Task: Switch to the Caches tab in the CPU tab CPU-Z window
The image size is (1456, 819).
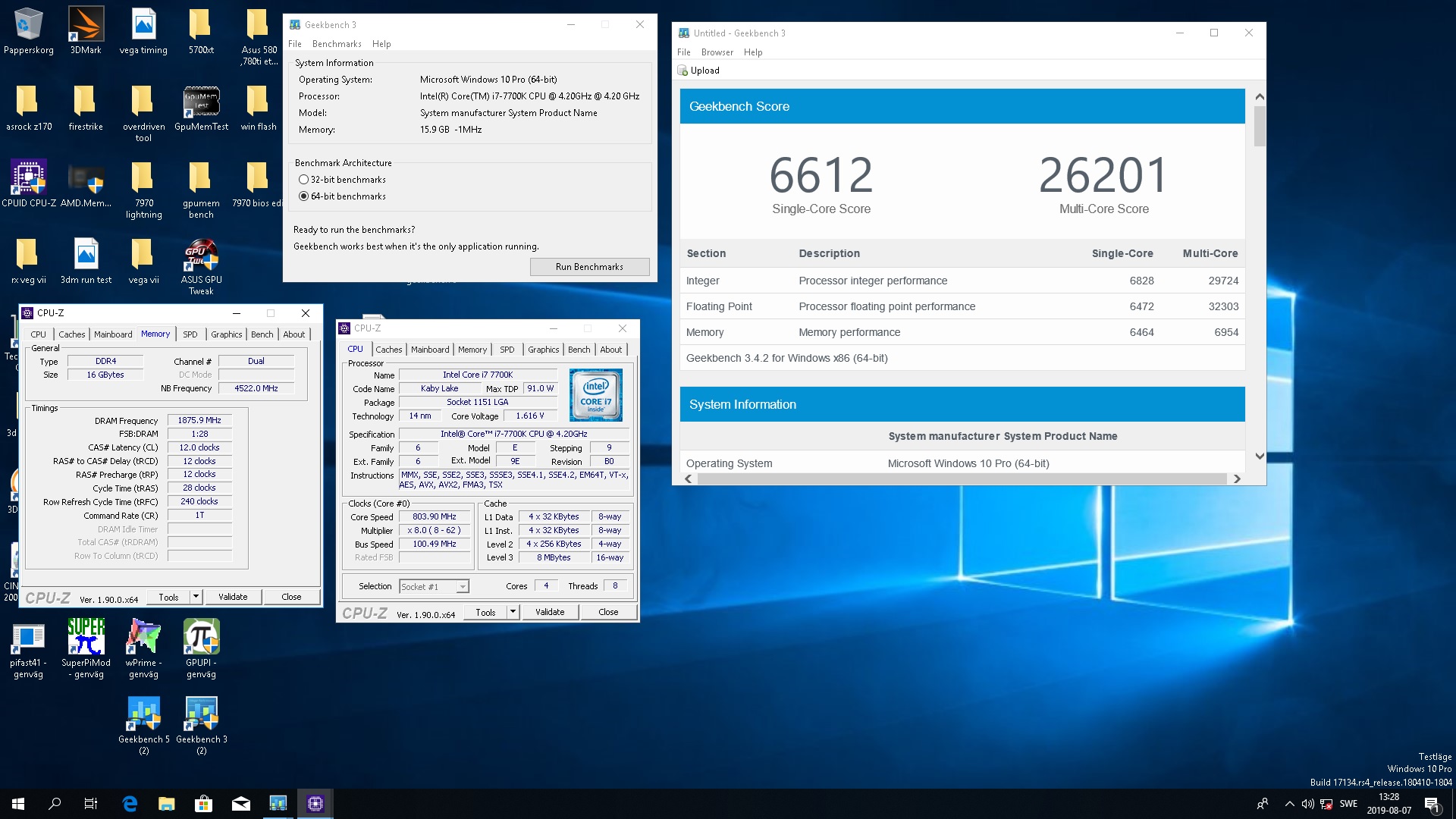Action: click(388, 350)
